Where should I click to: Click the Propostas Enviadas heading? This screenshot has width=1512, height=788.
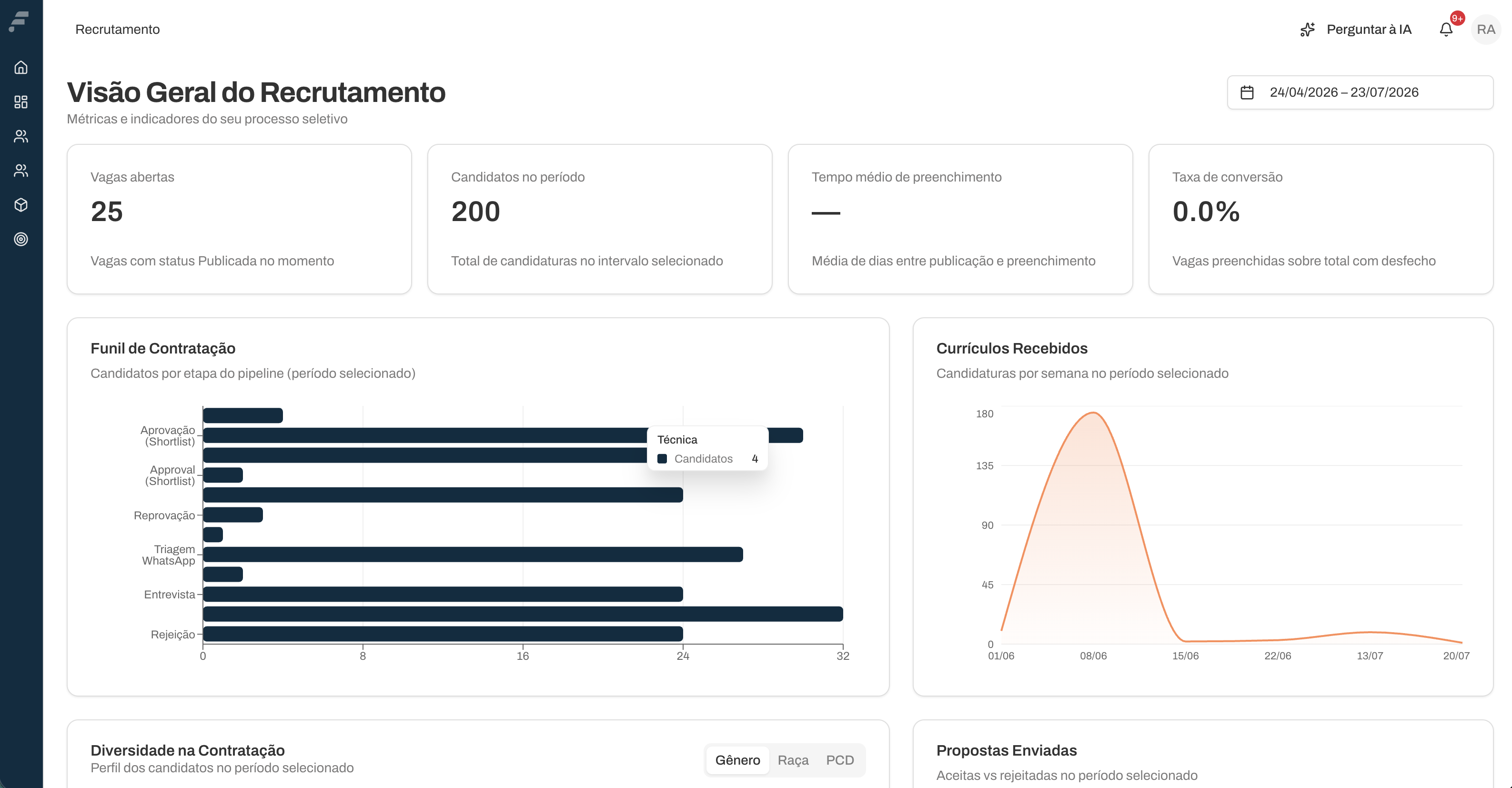coord(1006,750)
